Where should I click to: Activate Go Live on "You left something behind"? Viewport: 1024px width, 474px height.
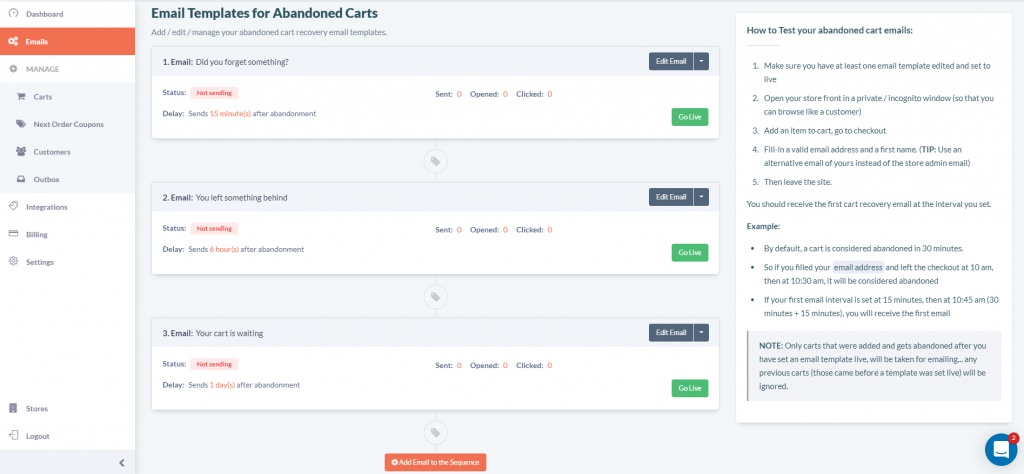click(x=690, y=253)
